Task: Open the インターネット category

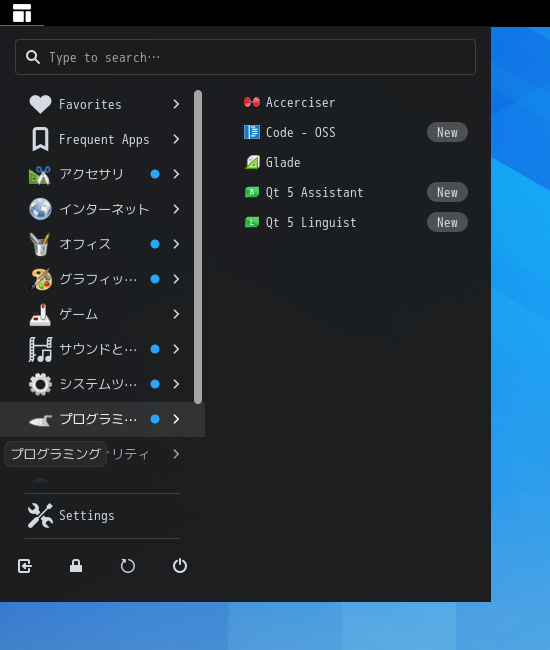Action: click(102, 209)
